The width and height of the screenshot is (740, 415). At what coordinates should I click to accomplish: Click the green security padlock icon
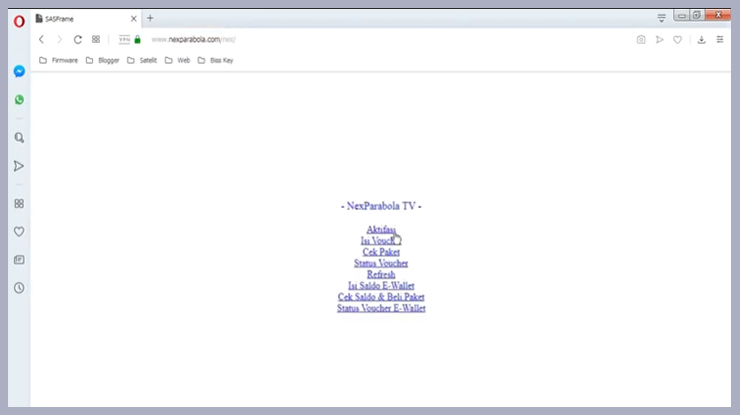(x=137, y=40)
